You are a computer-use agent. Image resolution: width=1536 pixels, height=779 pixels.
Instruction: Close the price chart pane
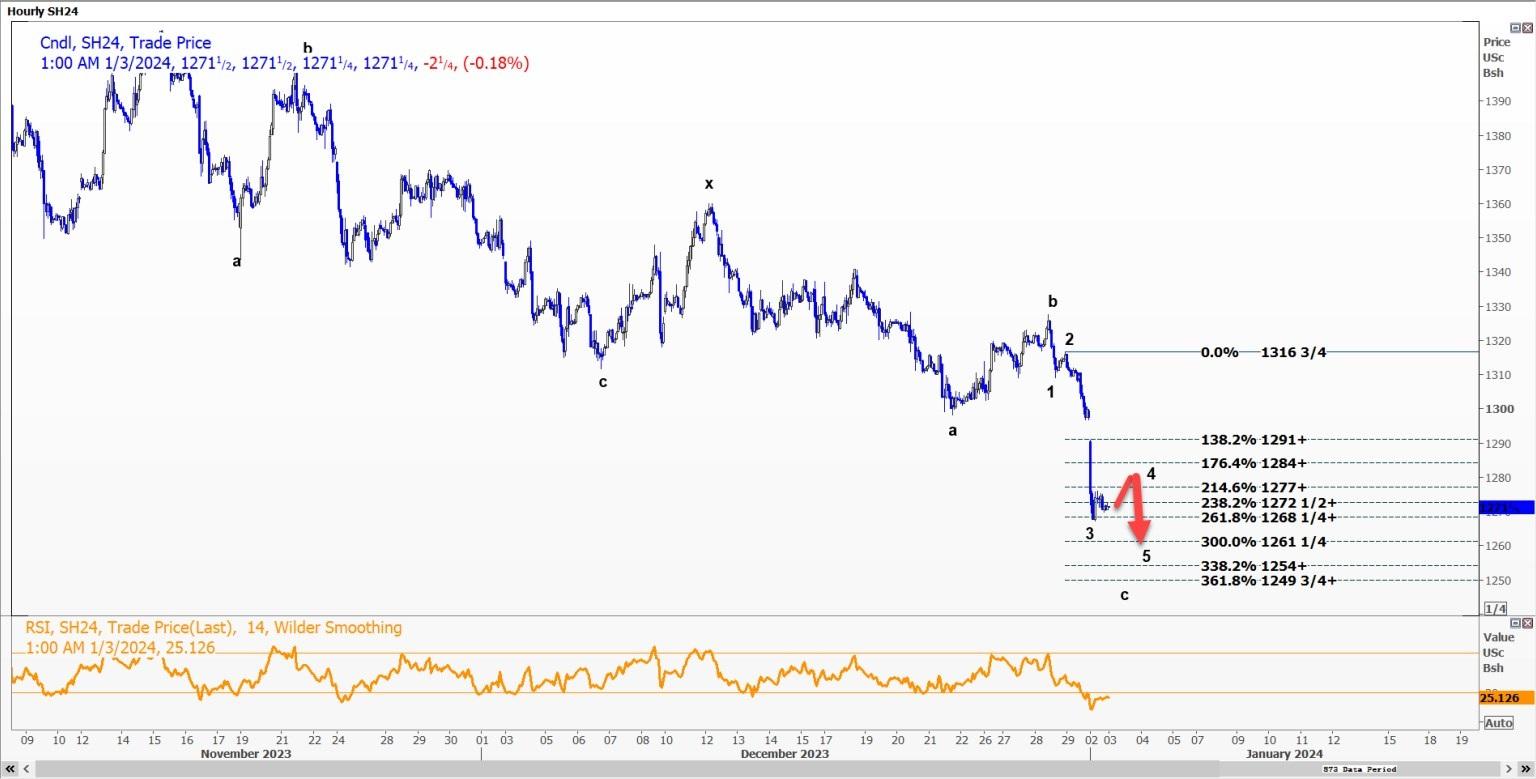(x=1527, y=28)
